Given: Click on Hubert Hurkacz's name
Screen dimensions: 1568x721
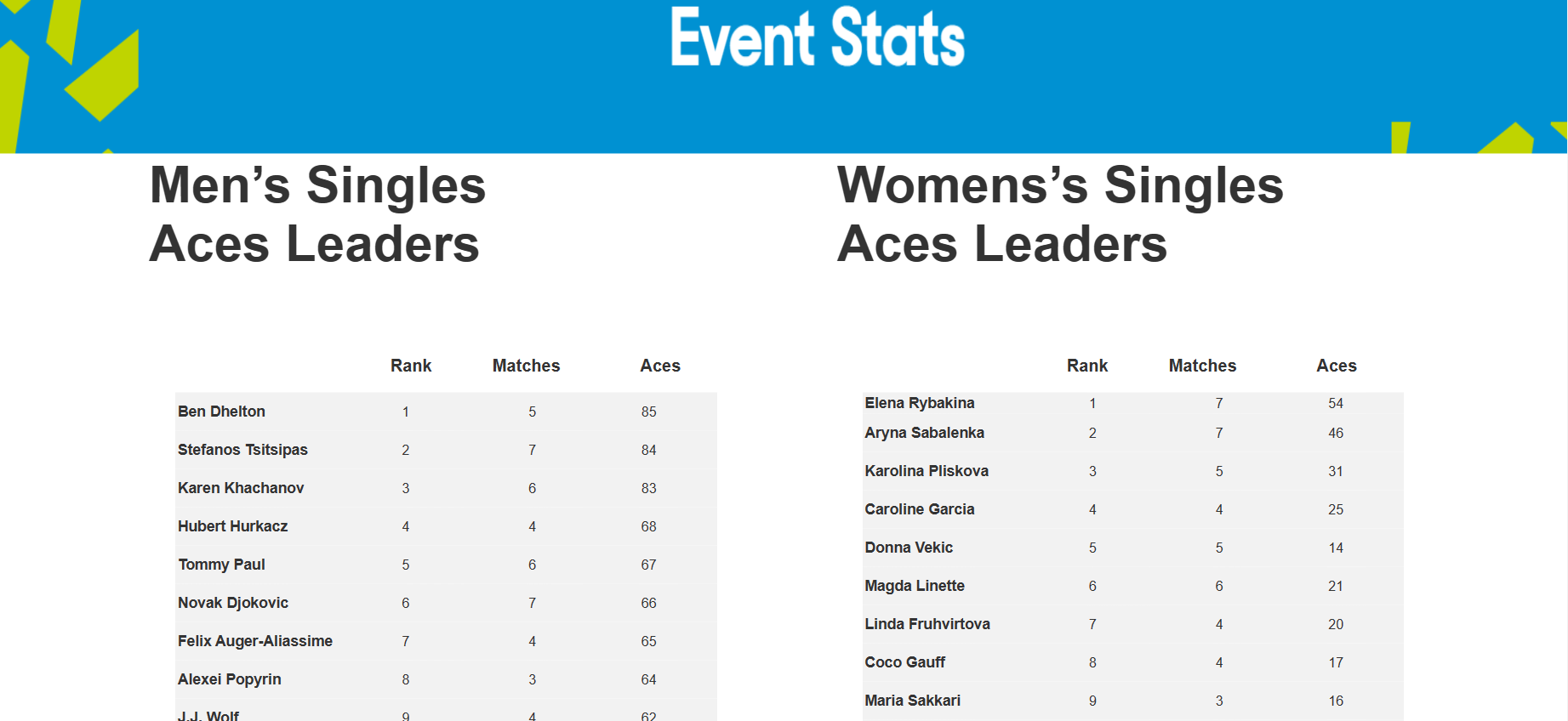Looking at the screenshot, I should point(232,526).
